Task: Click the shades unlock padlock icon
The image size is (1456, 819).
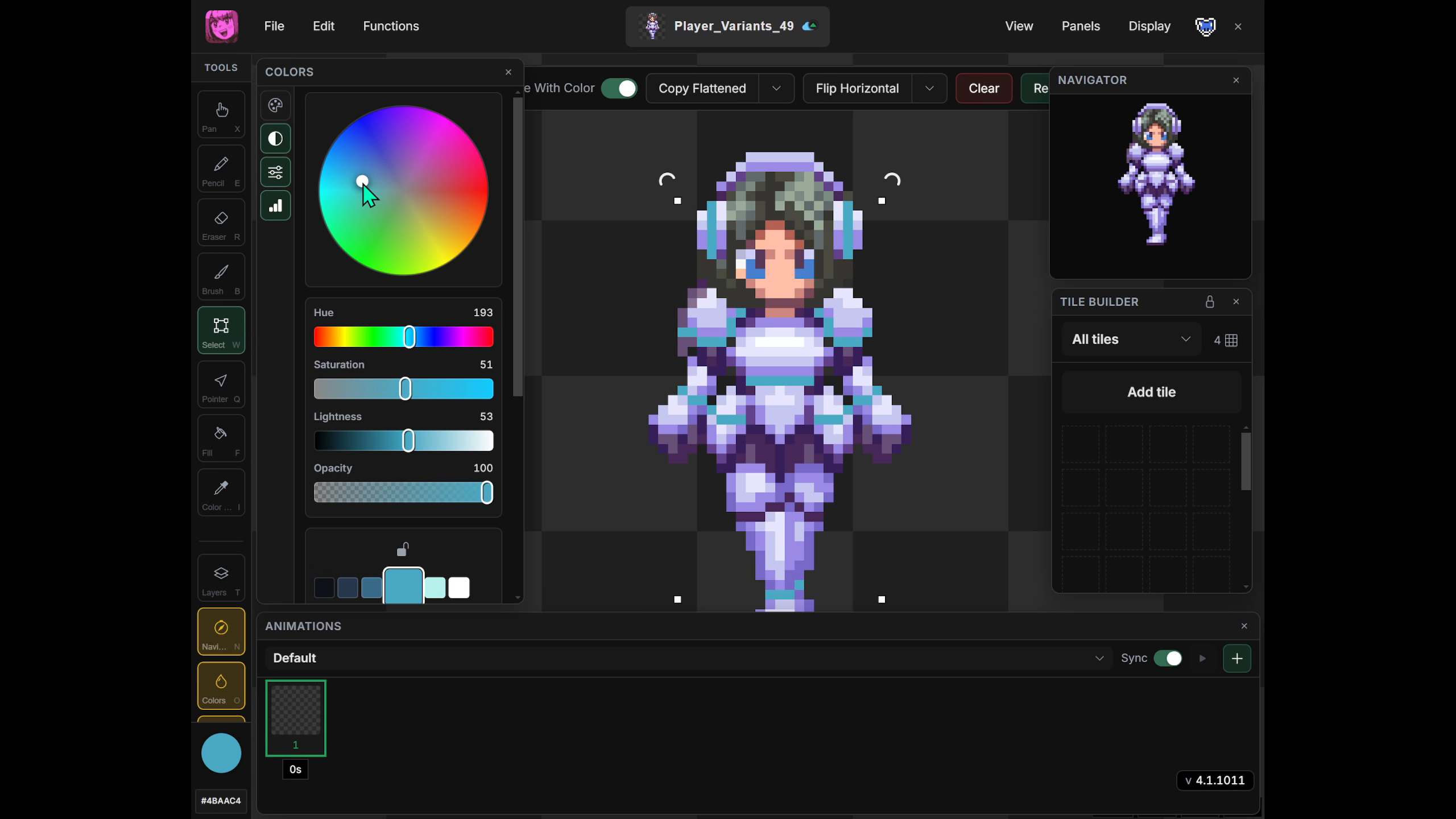Action: pos(403,549)
